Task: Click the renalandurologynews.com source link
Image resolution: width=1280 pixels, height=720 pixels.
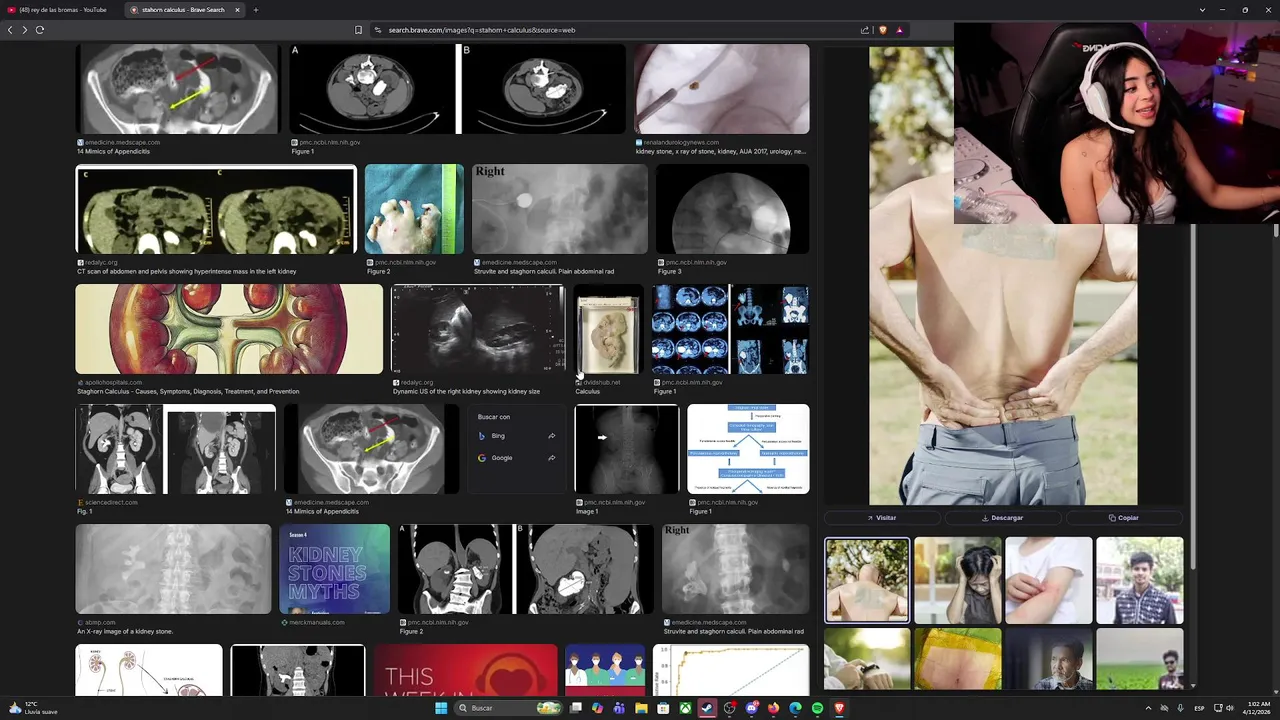Action: 681,142
